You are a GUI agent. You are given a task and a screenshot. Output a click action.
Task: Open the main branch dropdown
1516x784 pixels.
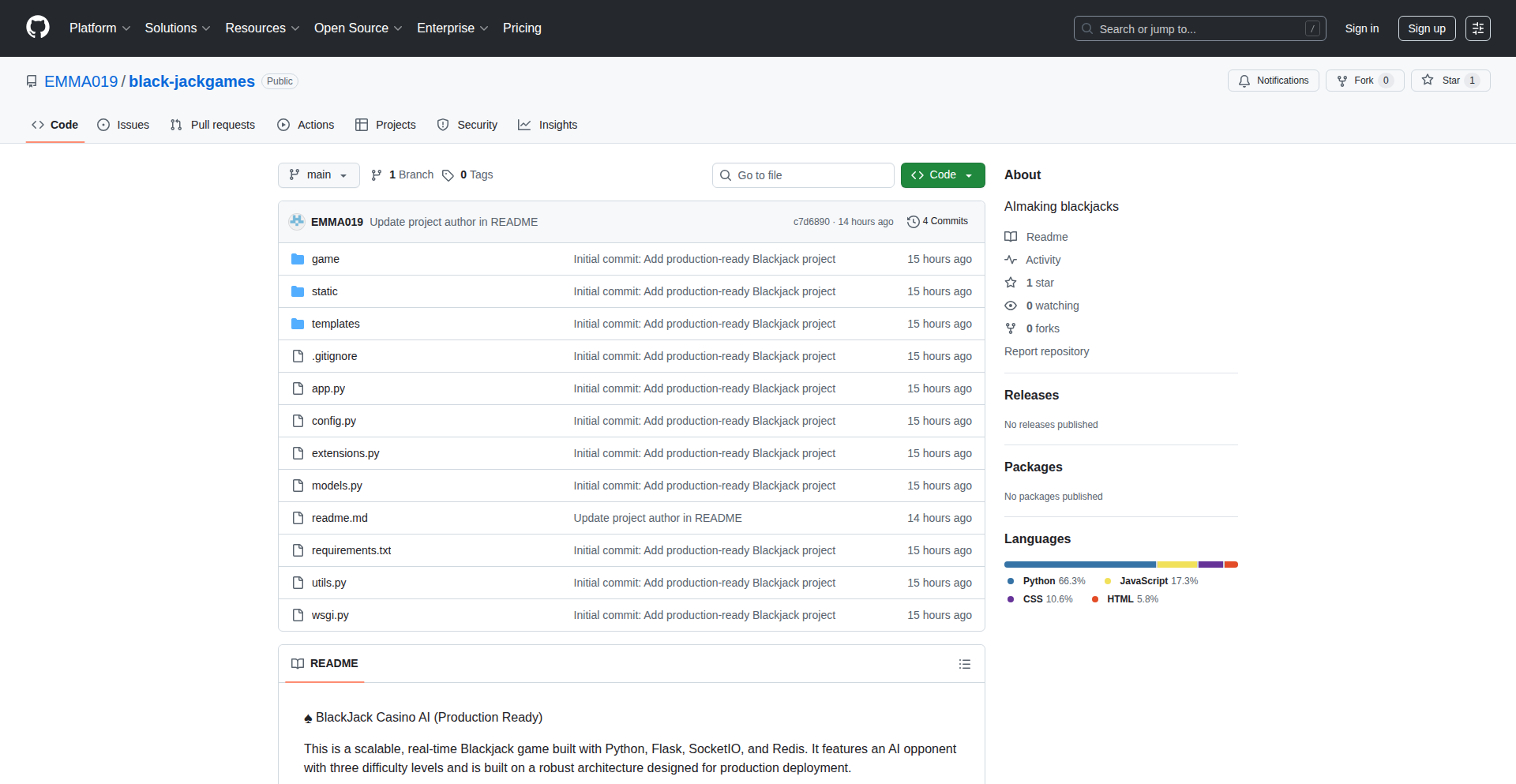(x=318, y=175)
